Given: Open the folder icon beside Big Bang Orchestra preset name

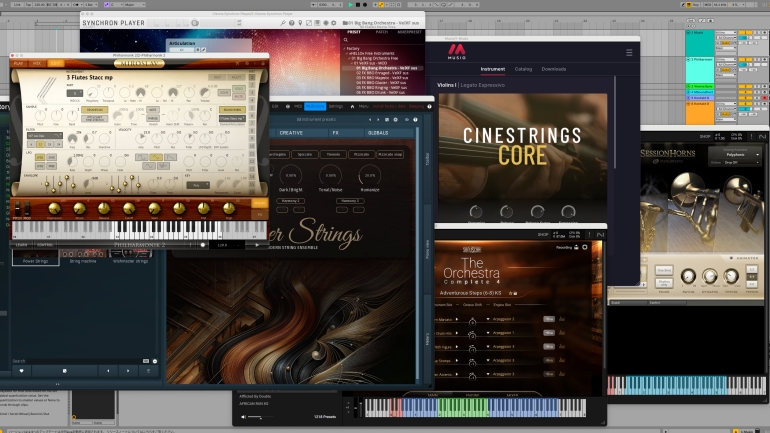Looking at the screenshot, I should point(345,23).
